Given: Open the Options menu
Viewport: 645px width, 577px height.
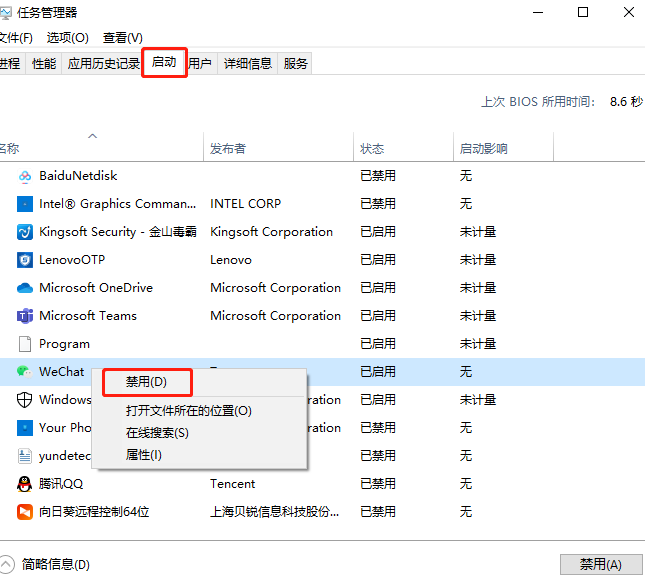Looking at the screenshot, I should point(67,38).
